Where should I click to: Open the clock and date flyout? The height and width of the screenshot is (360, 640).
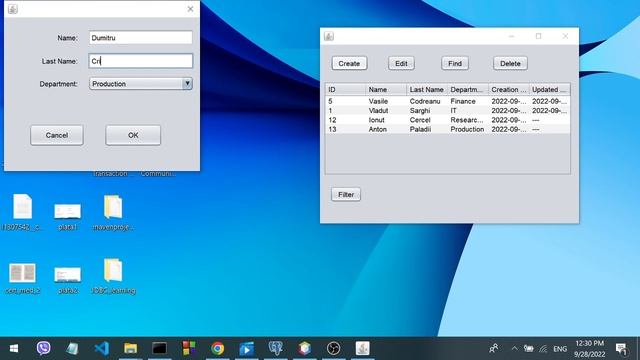point(589,349)
